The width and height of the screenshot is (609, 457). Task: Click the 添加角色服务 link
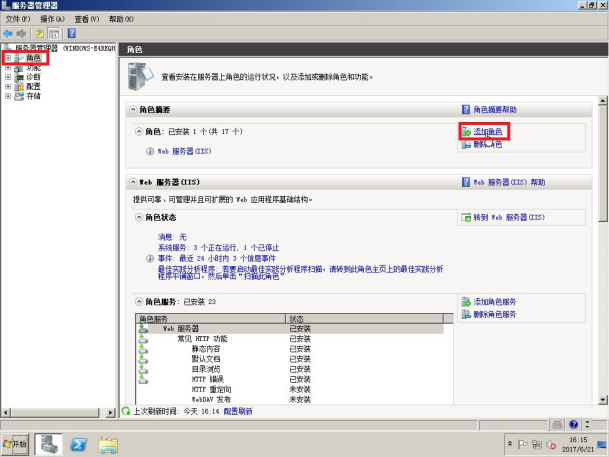point(494,301)
